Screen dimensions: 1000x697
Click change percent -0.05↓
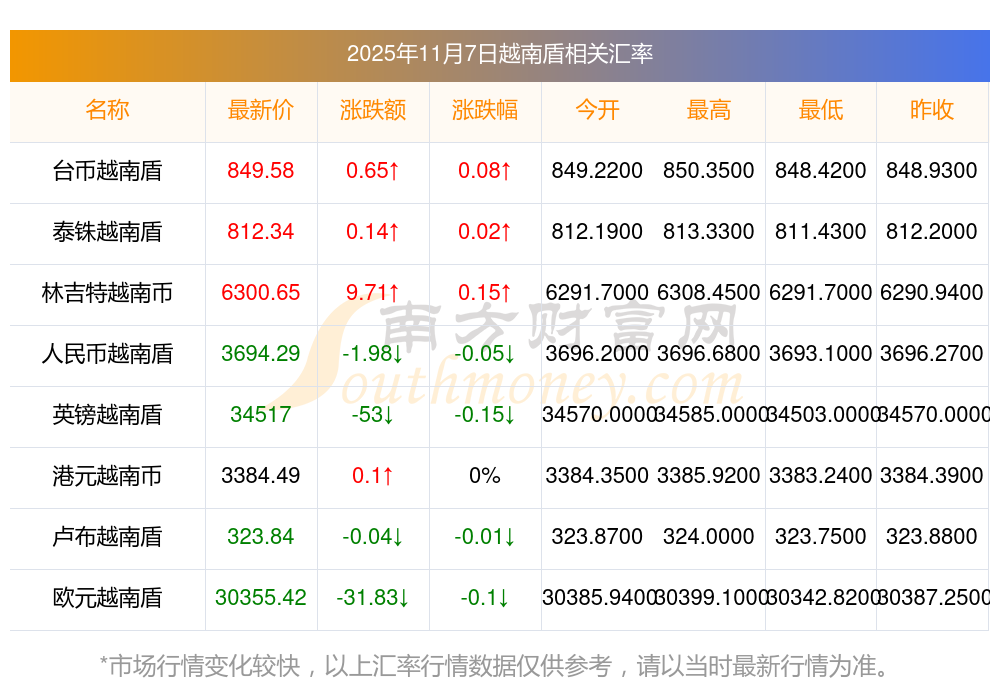[485, 353]
